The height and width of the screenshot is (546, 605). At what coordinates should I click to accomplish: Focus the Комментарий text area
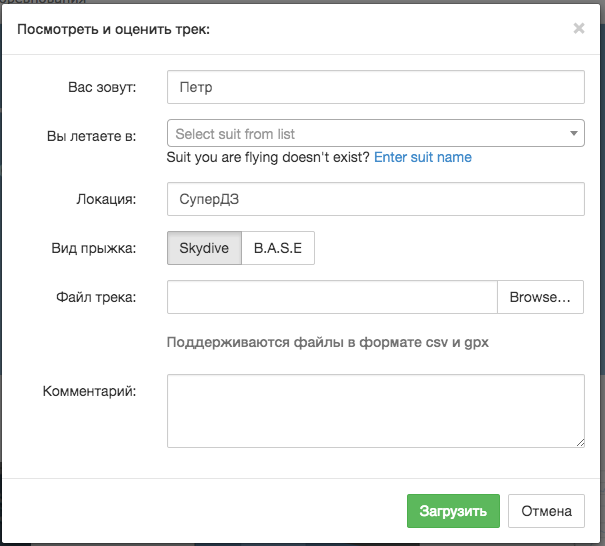click(x=375, y=411)
